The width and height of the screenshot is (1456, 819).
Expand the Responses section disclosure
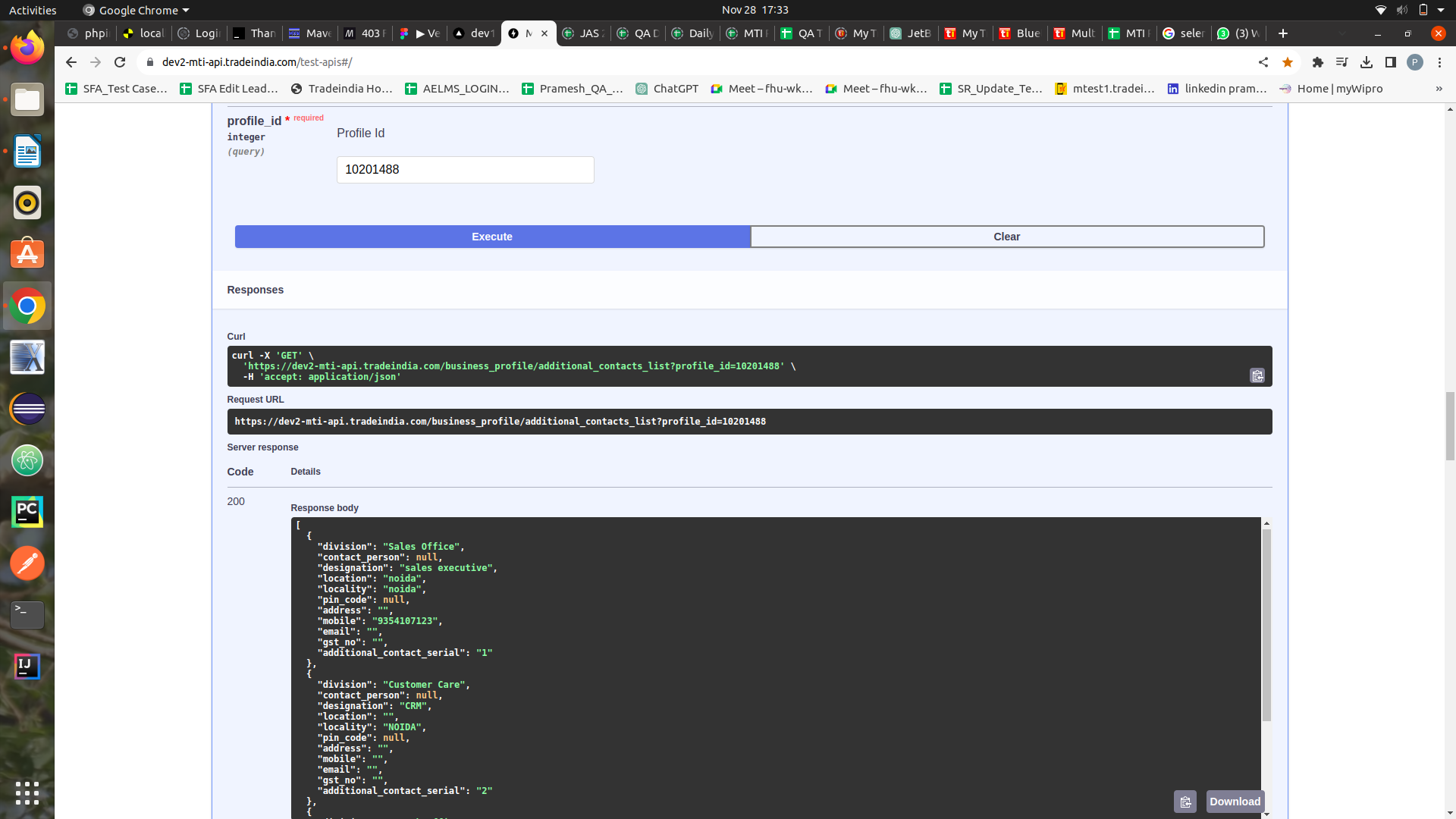tap(256, 289)
